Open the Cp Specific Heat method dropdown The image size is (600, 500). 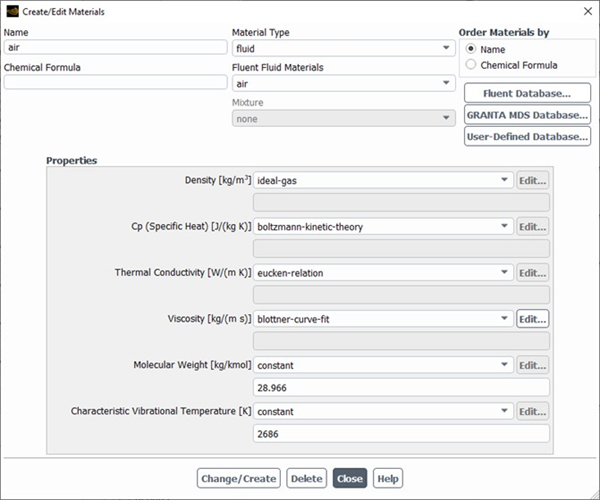click(x=383, y=226)
